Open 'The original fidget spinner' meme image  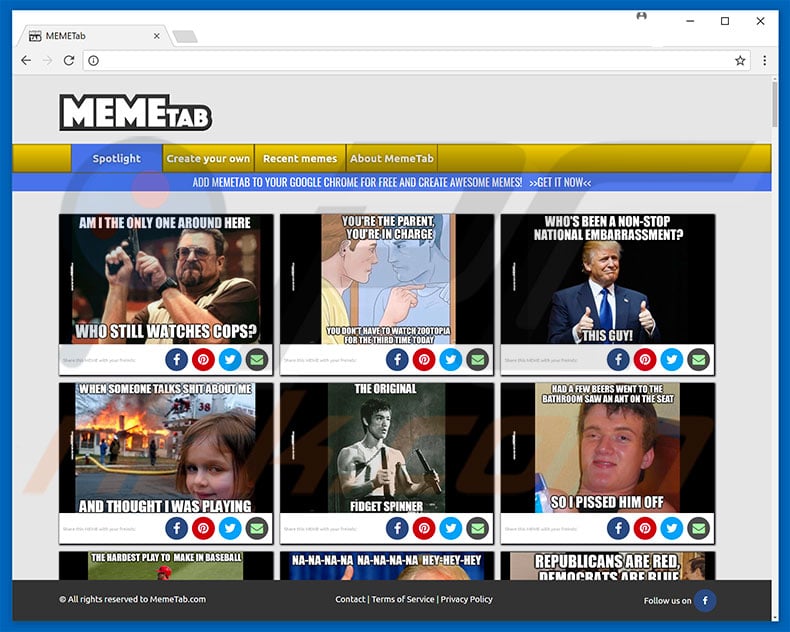(x=387, y=448)
